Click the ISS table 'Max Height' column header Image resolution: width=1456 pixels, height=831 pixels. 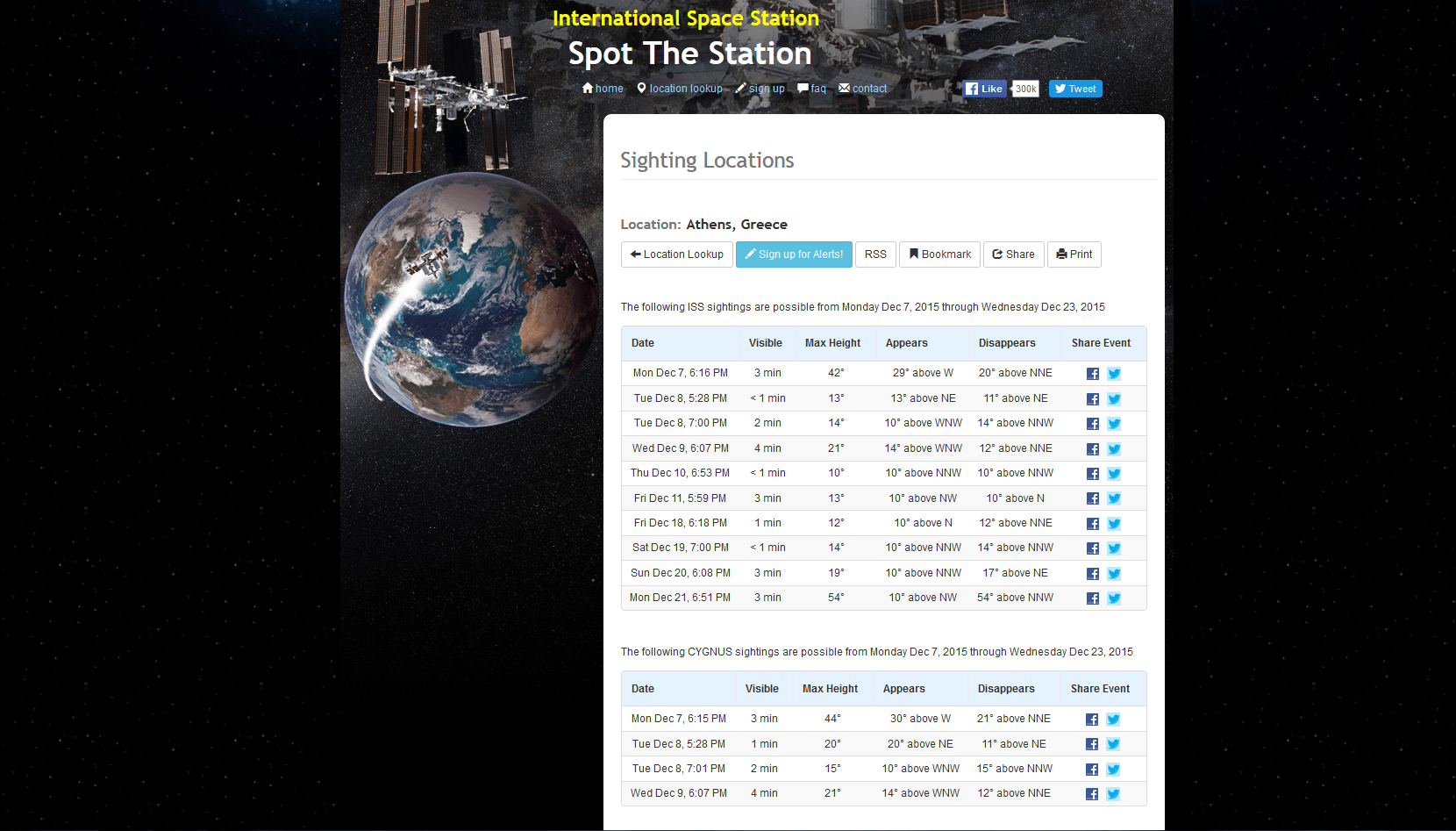coord(832,343)
